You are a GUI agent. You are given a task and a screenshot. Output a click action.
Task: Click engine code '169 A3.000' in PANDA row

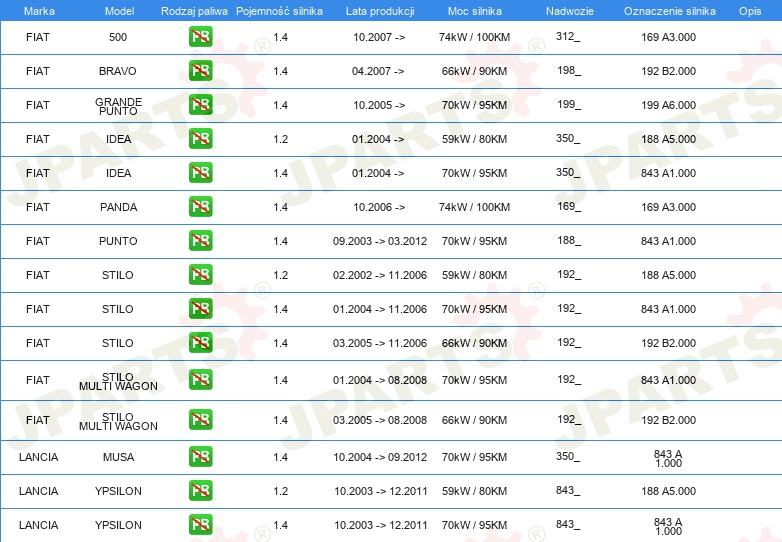click(x=668, y=207)
